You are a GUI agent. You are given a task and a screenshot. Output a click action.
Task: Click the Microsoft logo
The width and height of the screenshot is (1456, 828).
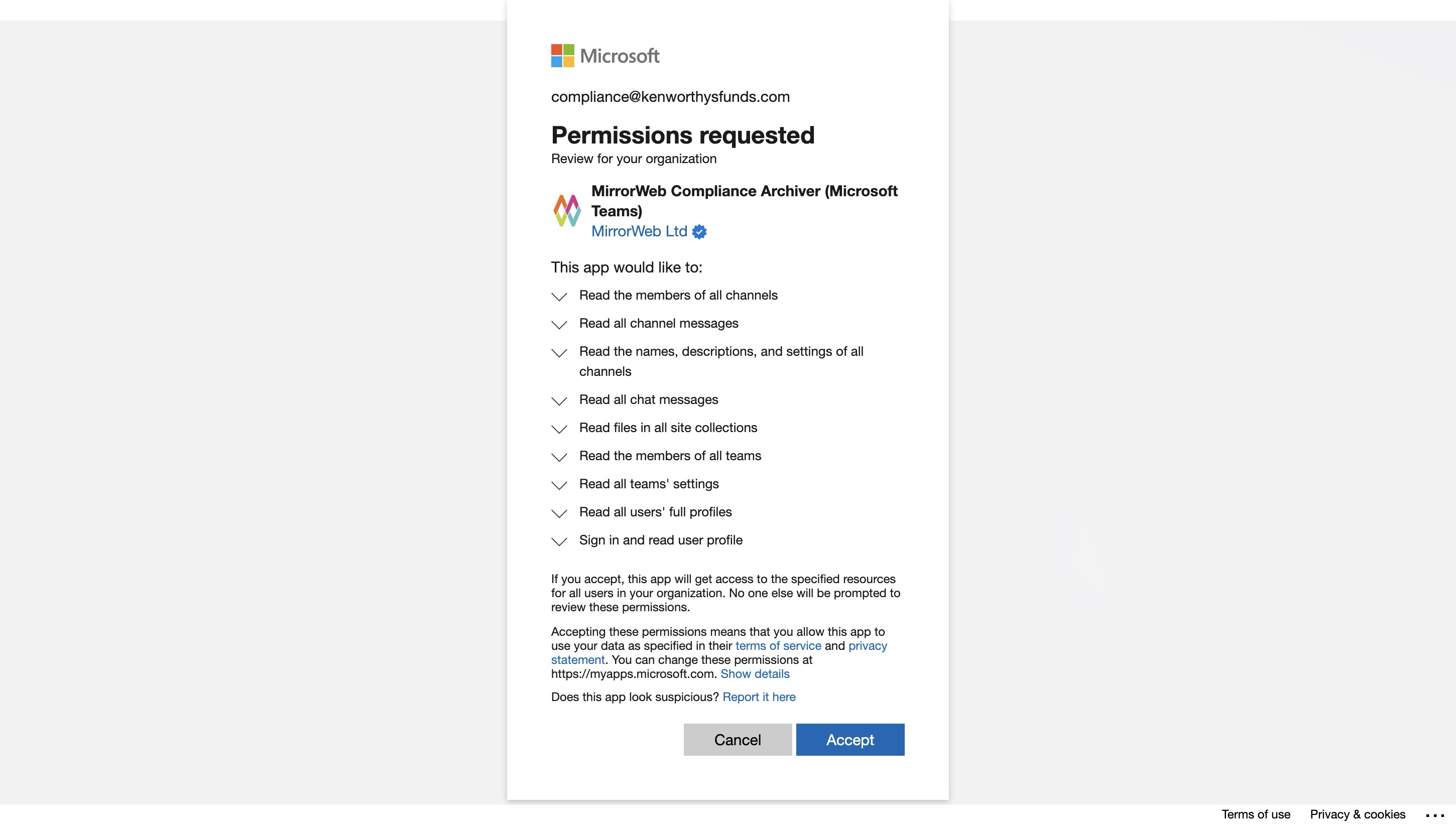pos(605,56)
